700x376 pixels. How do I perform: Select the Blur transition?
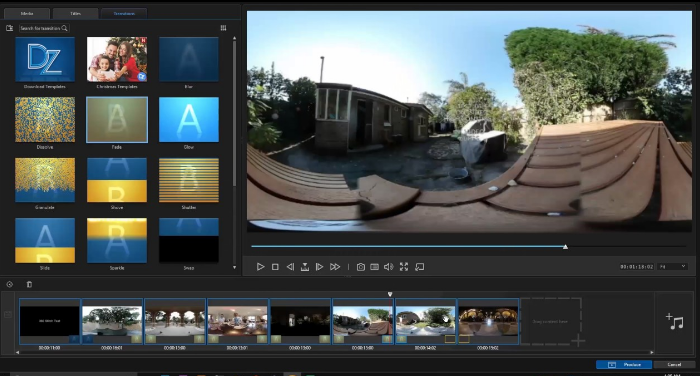tap(189, 59)
